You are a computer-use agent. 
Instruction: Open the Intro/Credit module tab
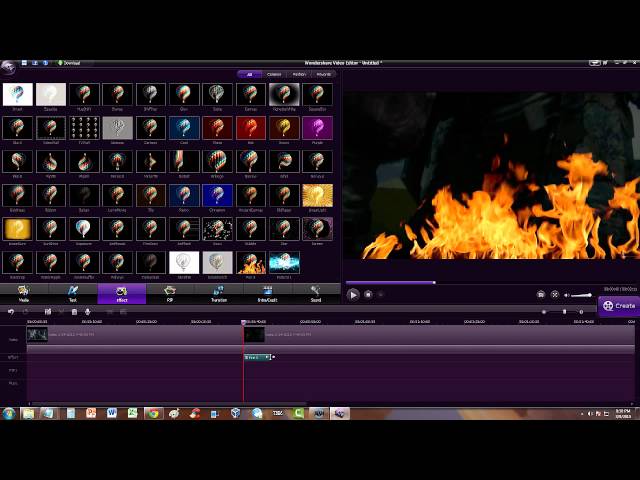[x=267, y=294]
